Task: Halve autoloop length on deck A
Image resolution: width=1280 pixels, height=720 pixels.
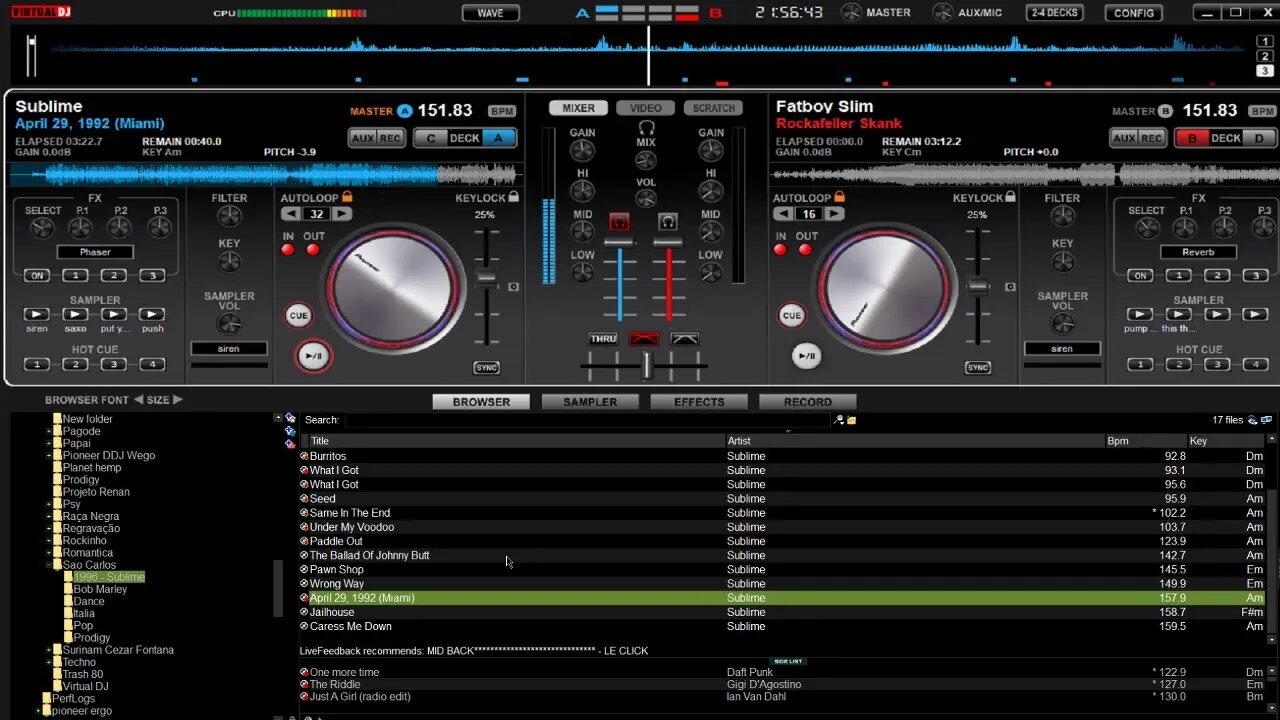Action: tap(289, 214)
